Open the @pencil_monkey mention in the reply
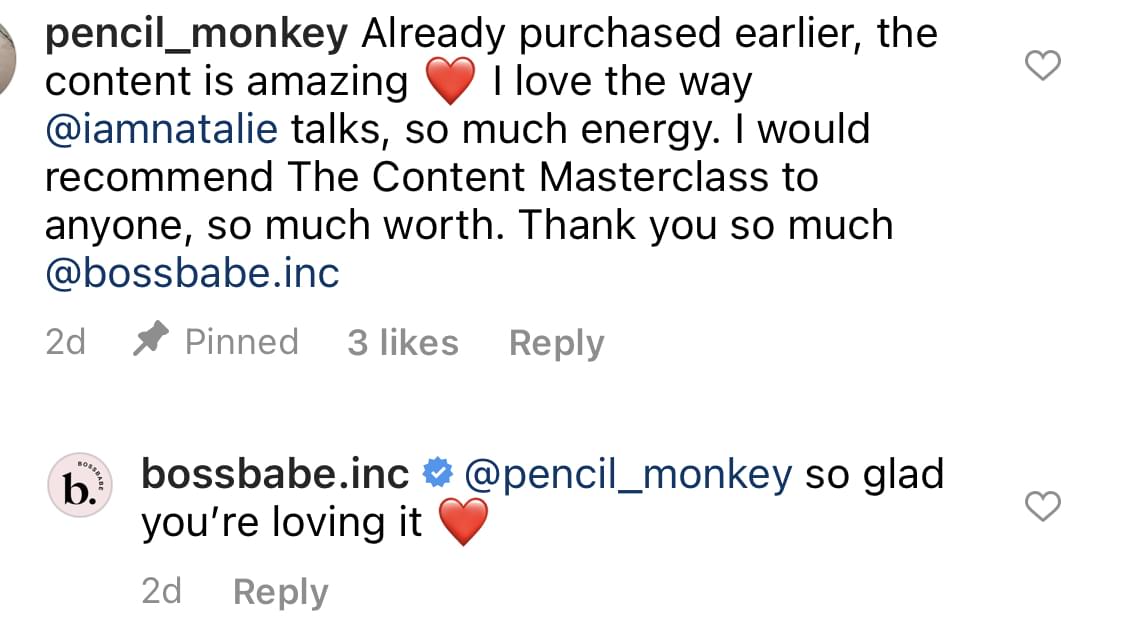1127x642 pixels. (x=629, y=474)
